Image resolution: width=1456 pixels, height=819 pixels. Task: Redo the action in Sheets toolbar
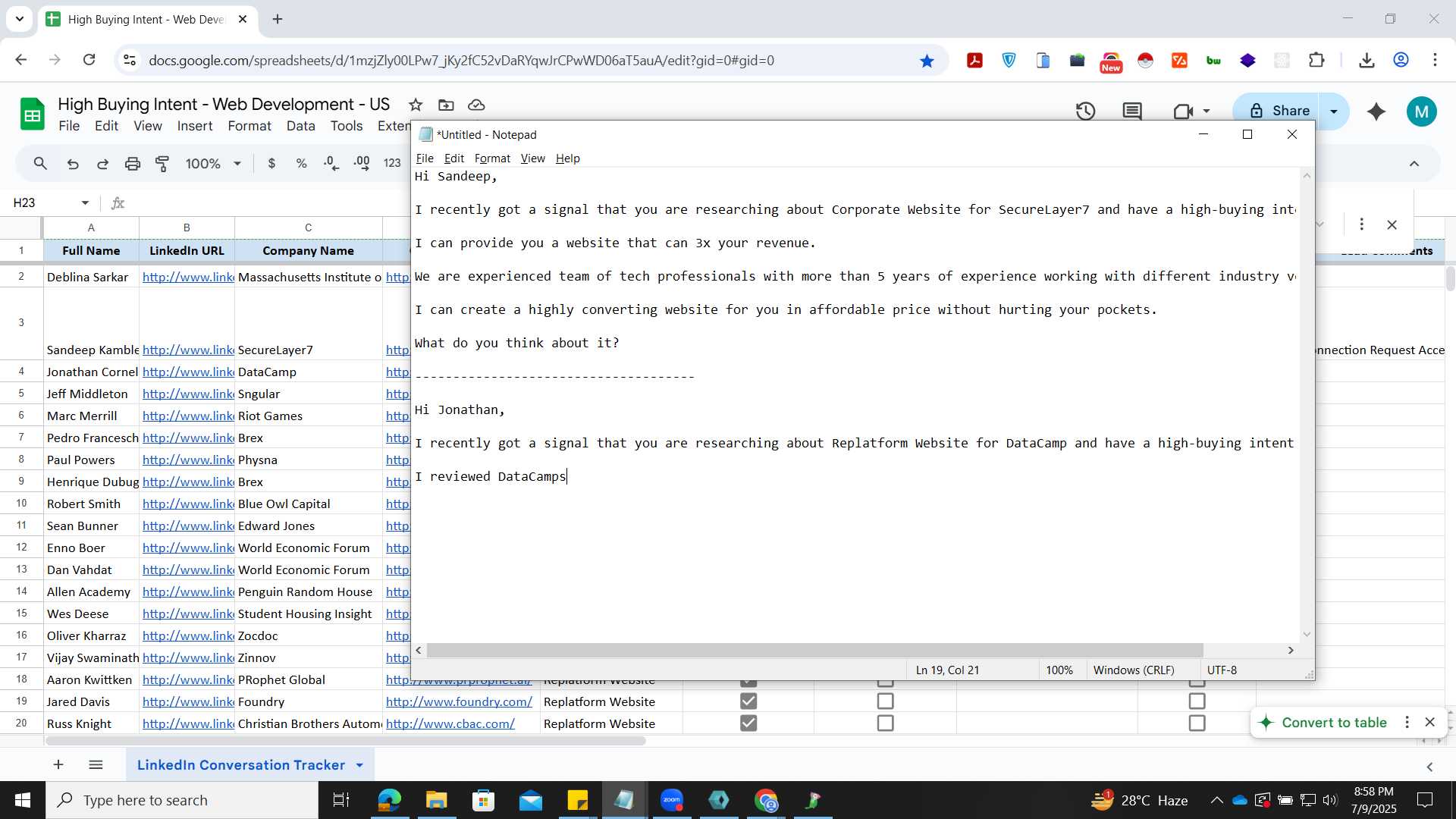tap(102, 163)
